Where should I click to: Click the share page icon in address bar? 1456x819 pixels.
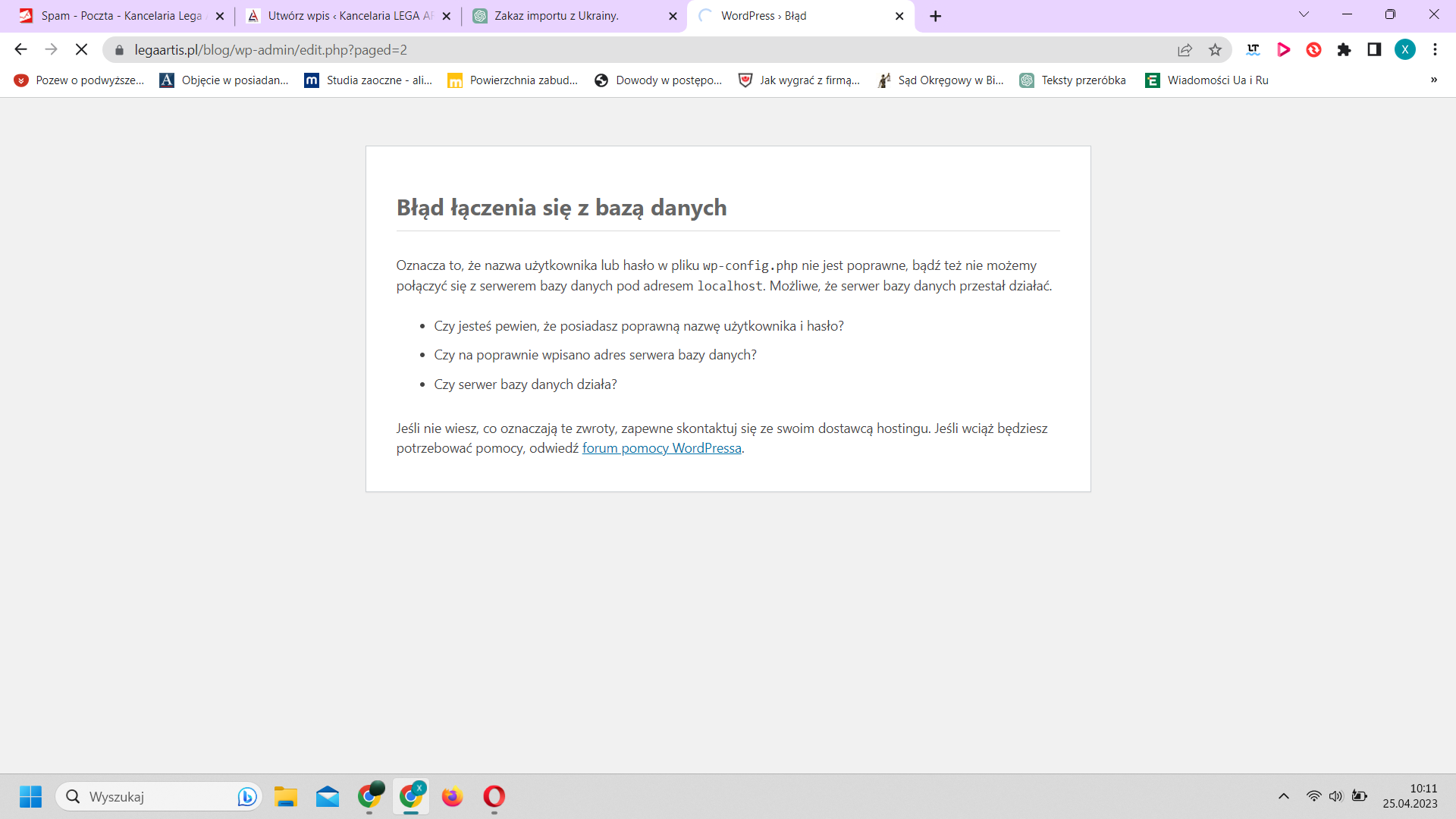pos(1185,50)
